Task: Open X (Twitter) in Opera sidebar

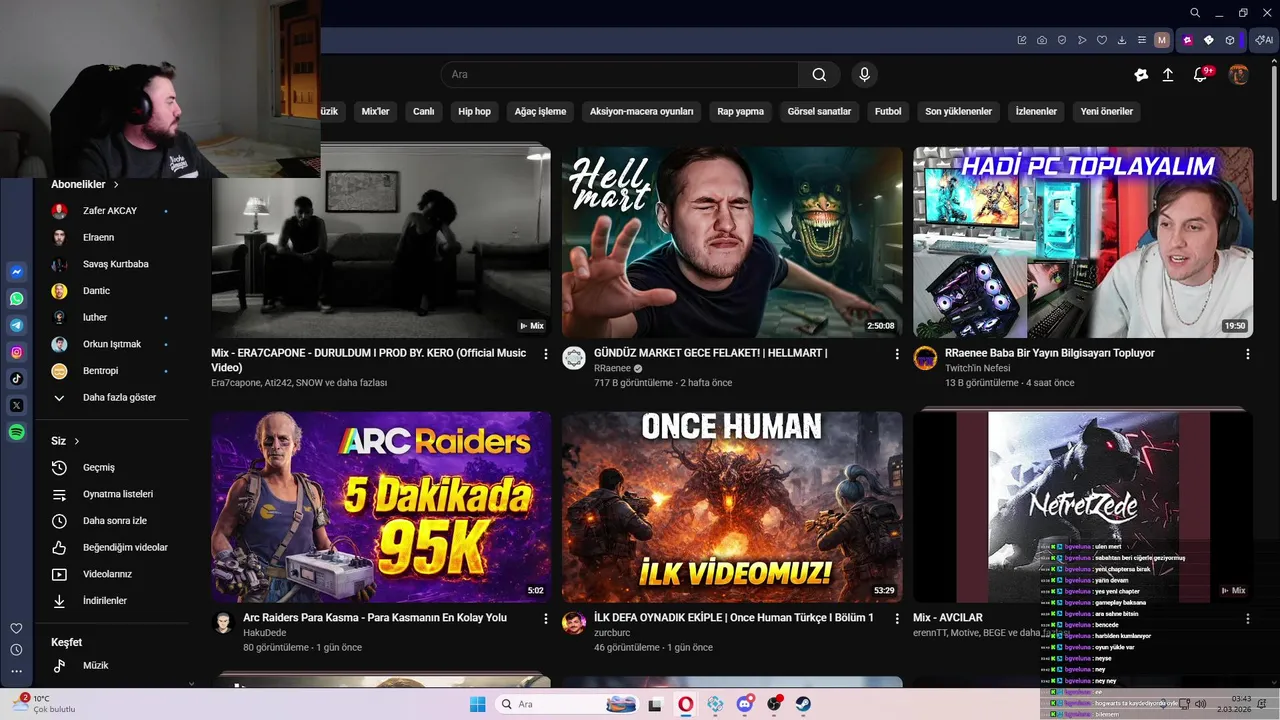Action: click(17, 405)
